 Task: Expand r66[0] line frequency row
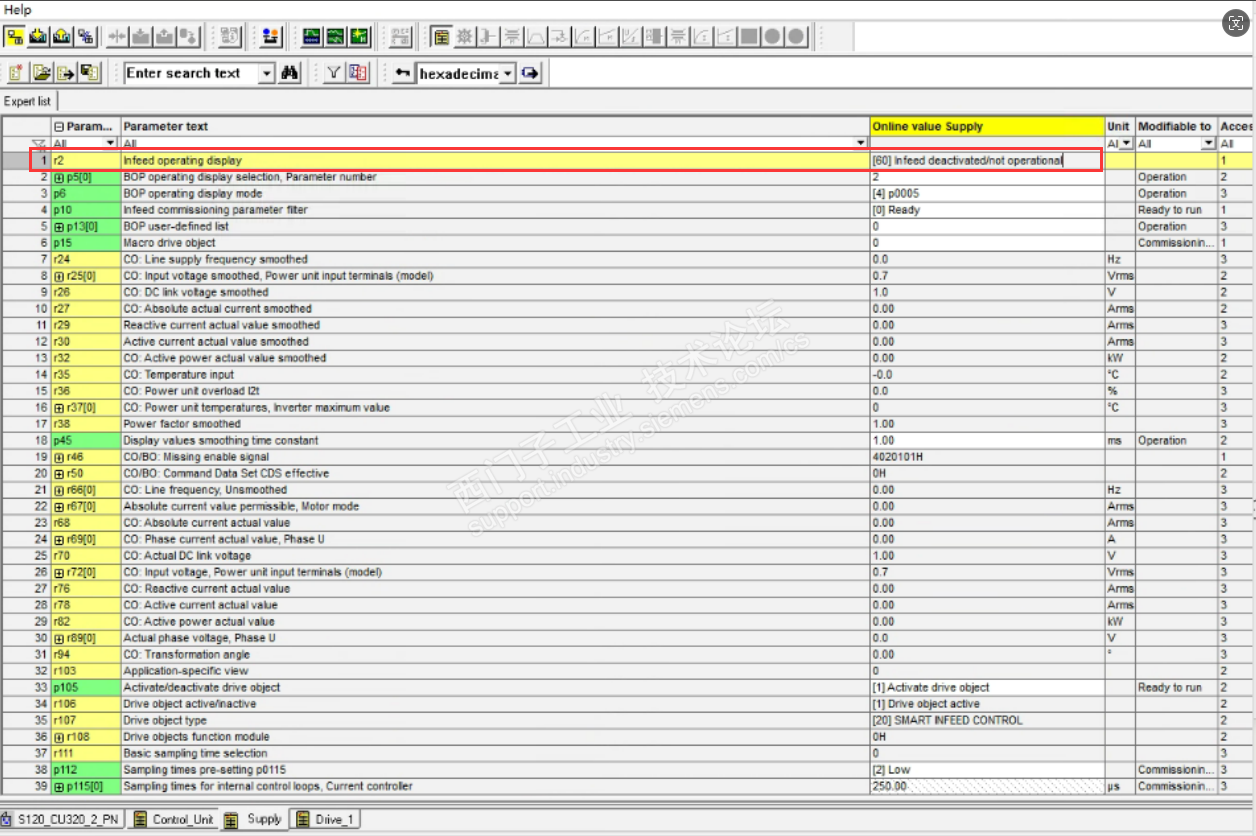[59, 490]
